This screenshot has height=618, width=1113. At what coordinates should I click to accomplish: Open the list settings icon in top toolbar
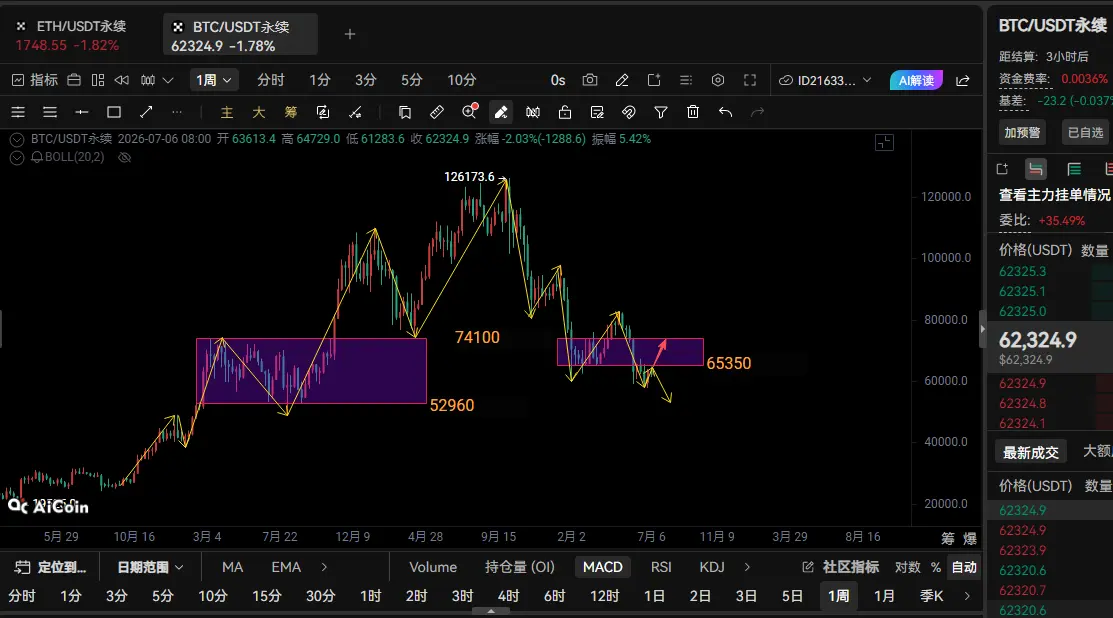686,80
